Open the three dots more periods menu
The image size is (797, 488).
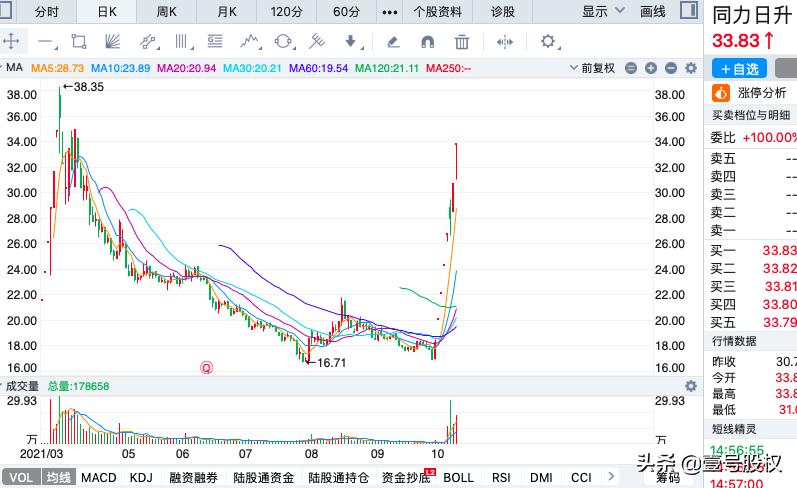pyautogui.click(x=390, y=12)
